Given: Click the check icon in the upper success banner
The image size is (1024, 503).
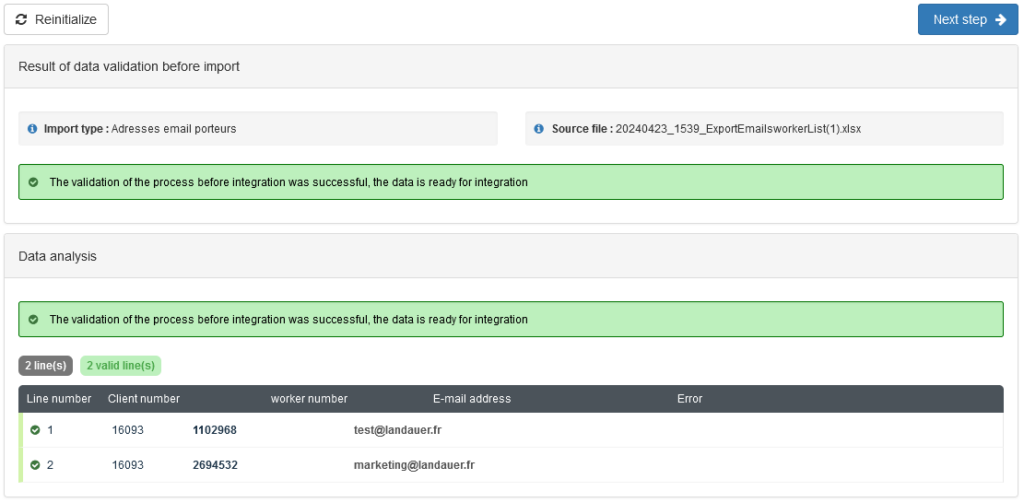Looking at the screenshot, I should click(x=33, y=182).
